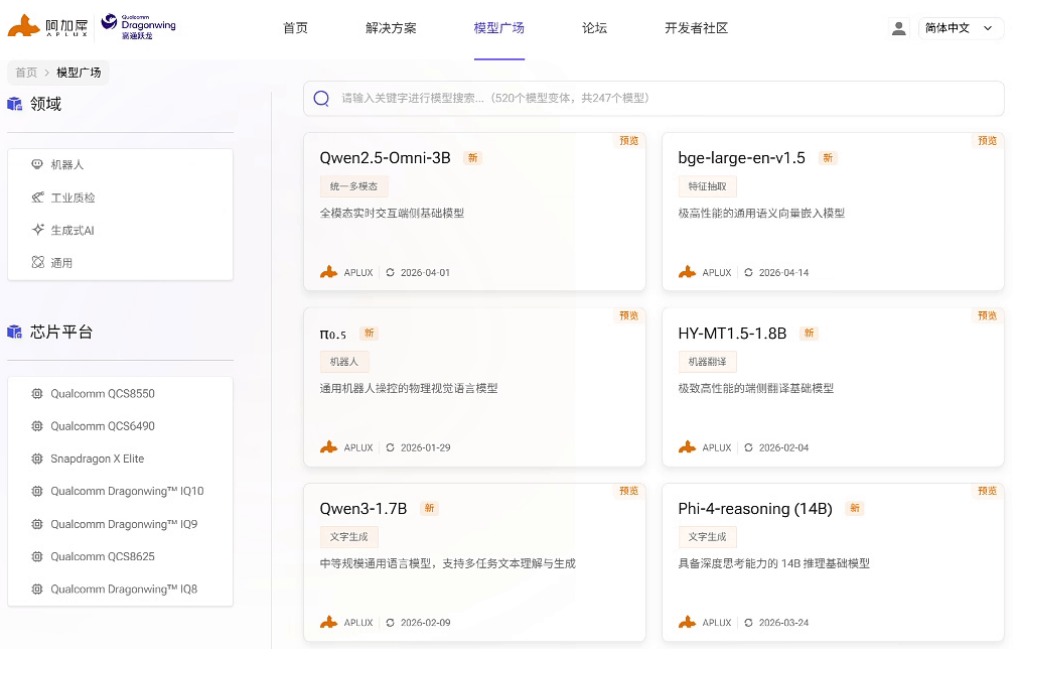Viewport: 1050px width, 680px height.
Task: Click 文字生成 tag on Phi-4-reasoning card
Action: (x=707, y=537)
